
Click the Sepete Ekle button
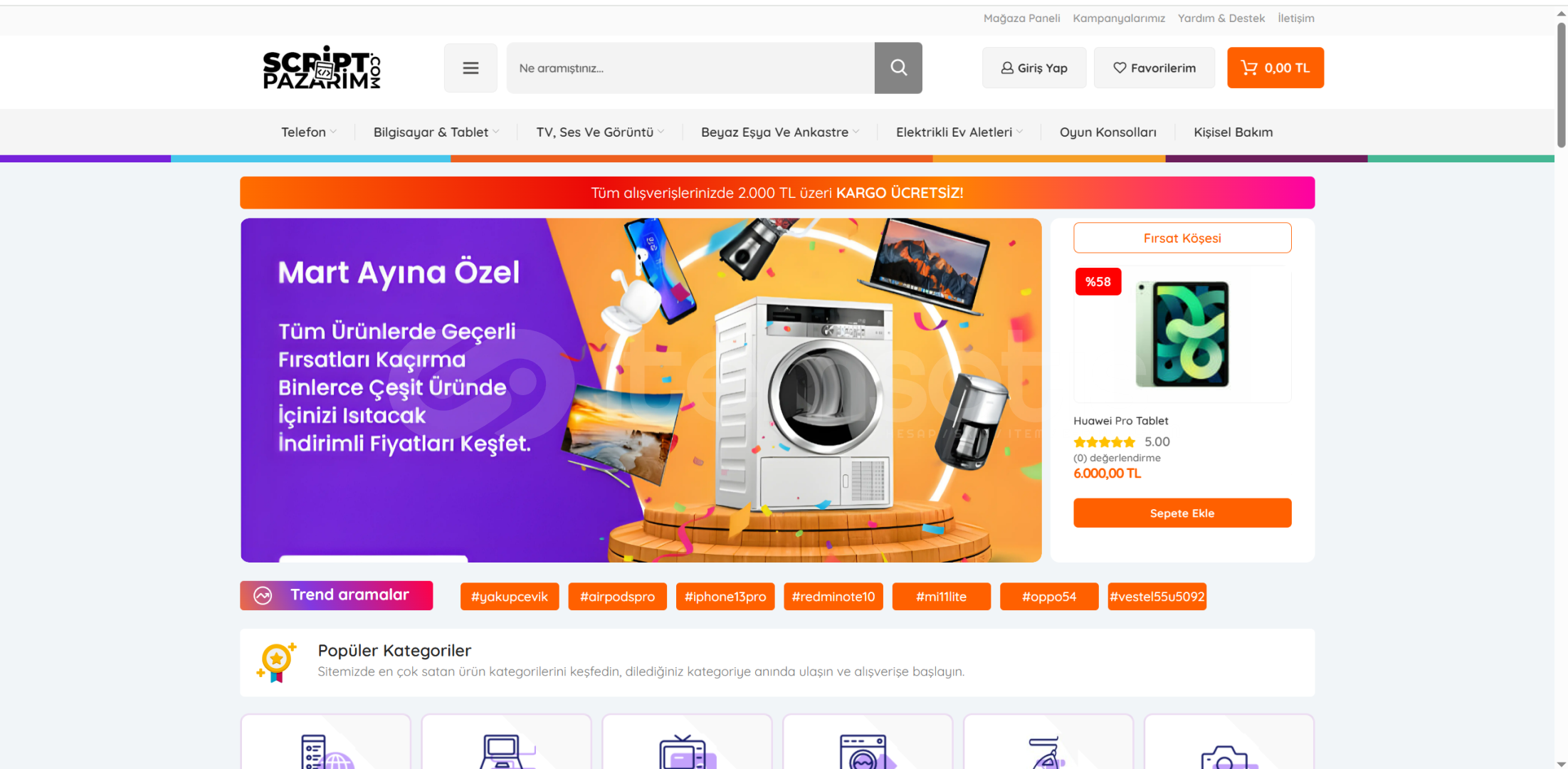pos(1182,513)
